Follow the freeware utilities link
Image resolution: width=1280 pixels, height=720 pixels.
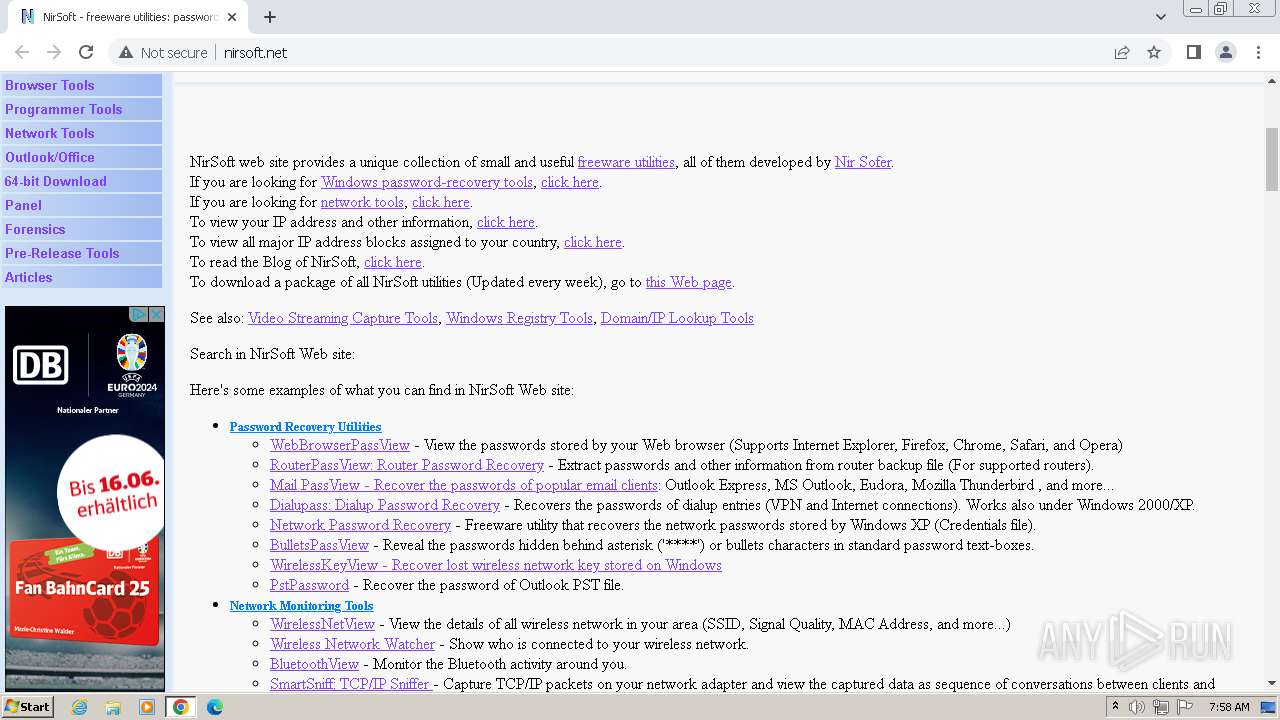626,162
